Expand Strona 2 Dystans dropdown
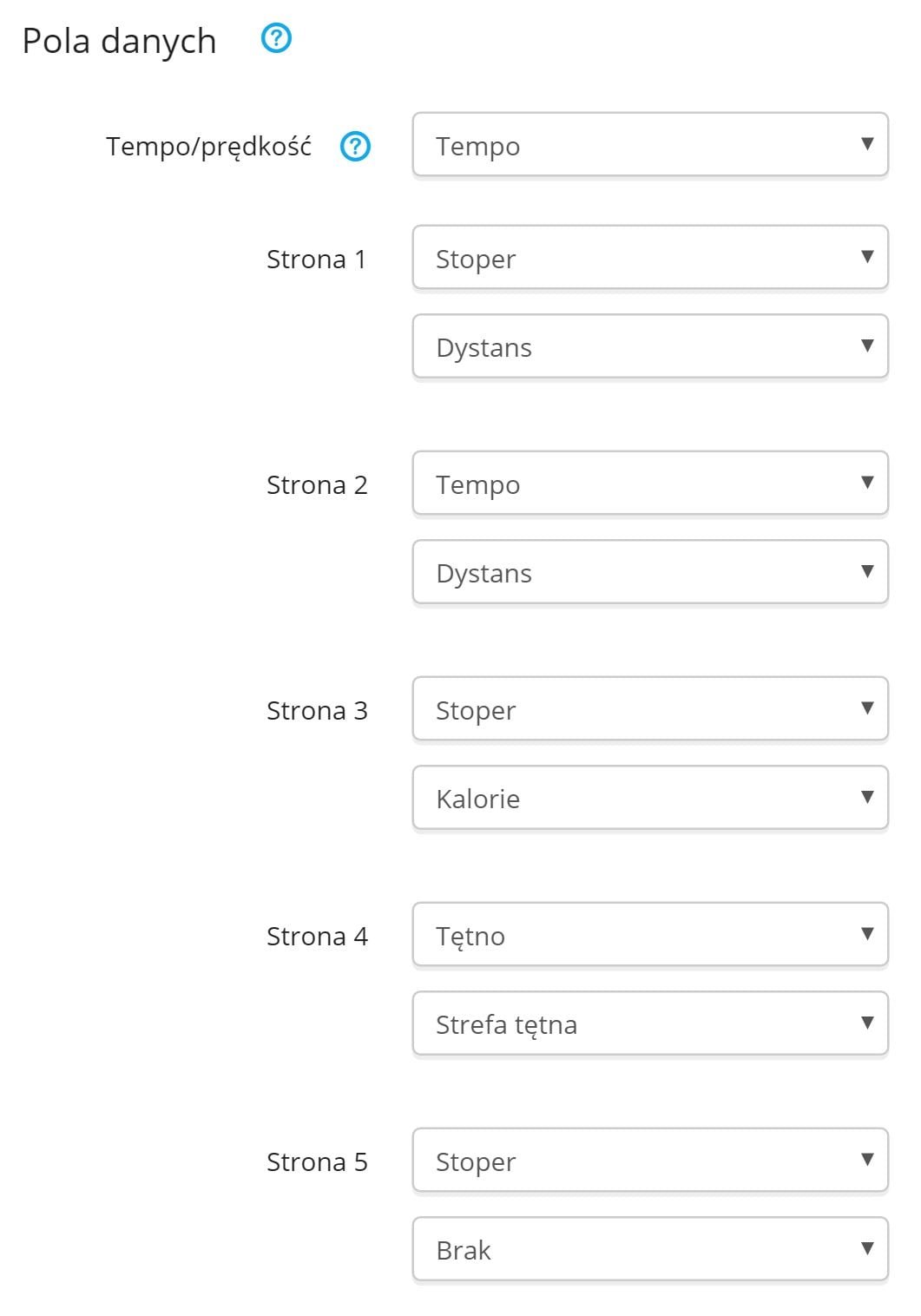The height and width of the screenshot is (1316, 921). (650, 571)
